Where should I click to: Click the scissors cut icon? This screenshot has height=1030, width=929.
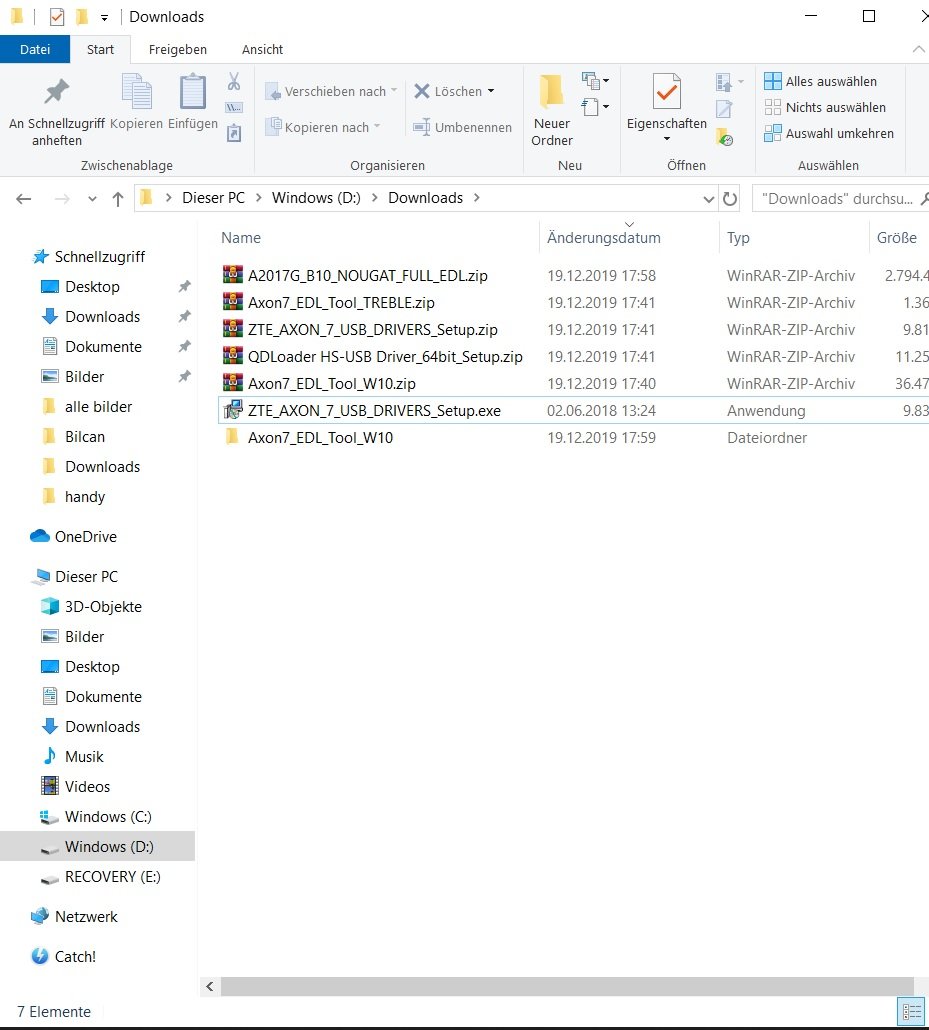[234, 81]
